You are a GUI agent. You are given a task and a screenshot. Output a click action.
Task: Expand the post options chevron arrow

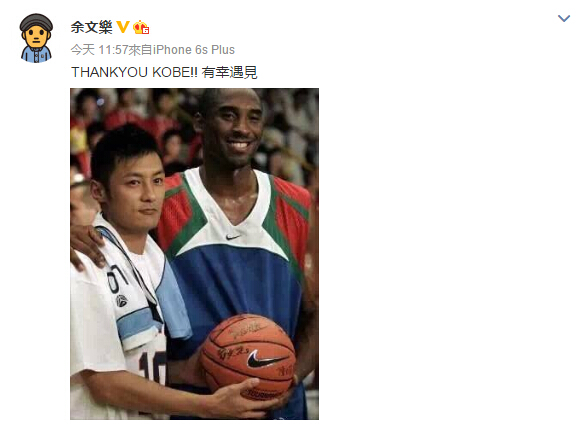564,18
